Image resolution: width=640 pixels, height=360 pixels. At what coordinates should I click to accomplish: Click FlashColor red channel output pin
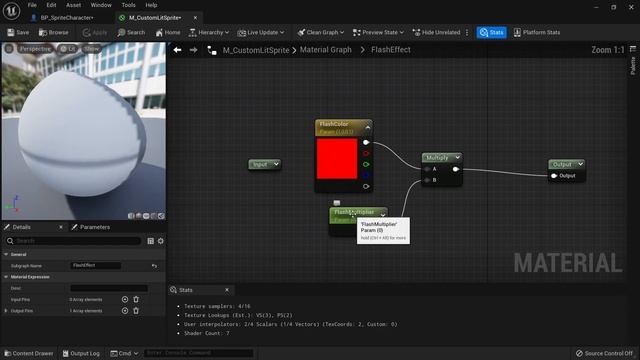click(x=366, y=153)
